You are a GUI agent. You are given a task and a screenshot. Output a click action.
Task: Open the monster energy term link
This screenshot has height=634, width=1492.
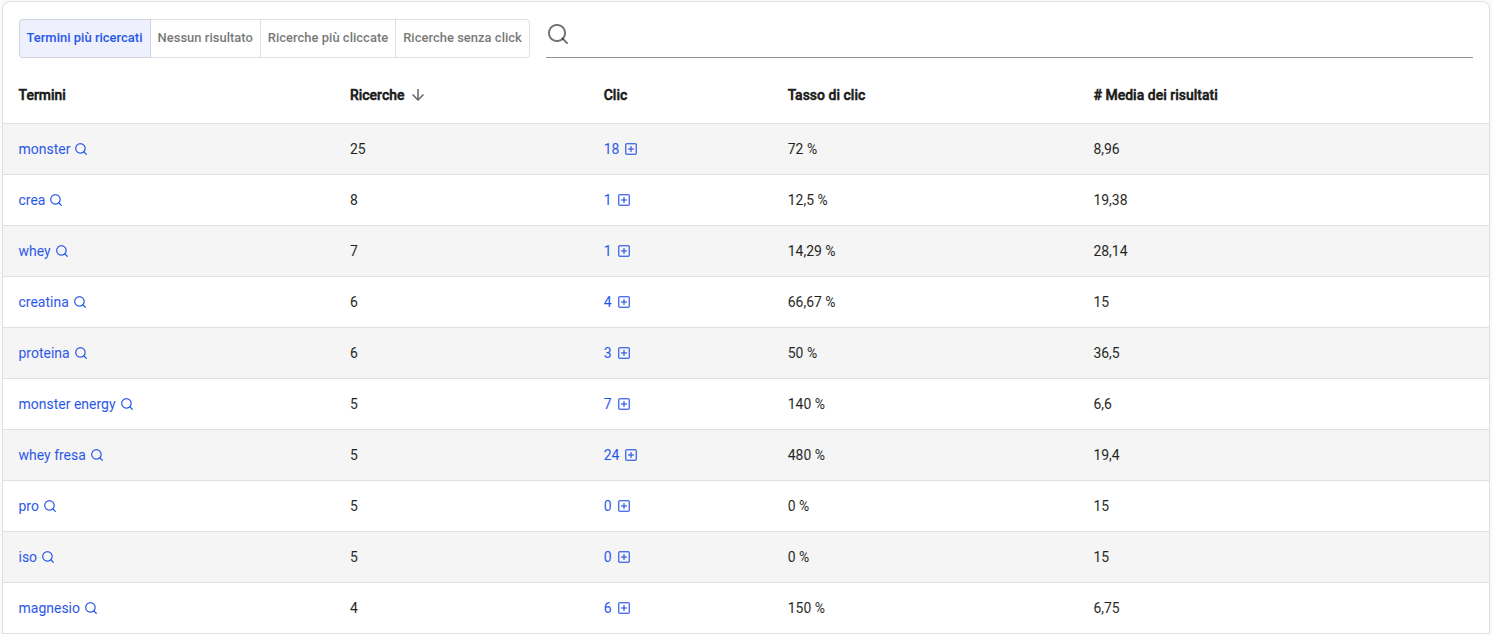[x=67, y=404]
